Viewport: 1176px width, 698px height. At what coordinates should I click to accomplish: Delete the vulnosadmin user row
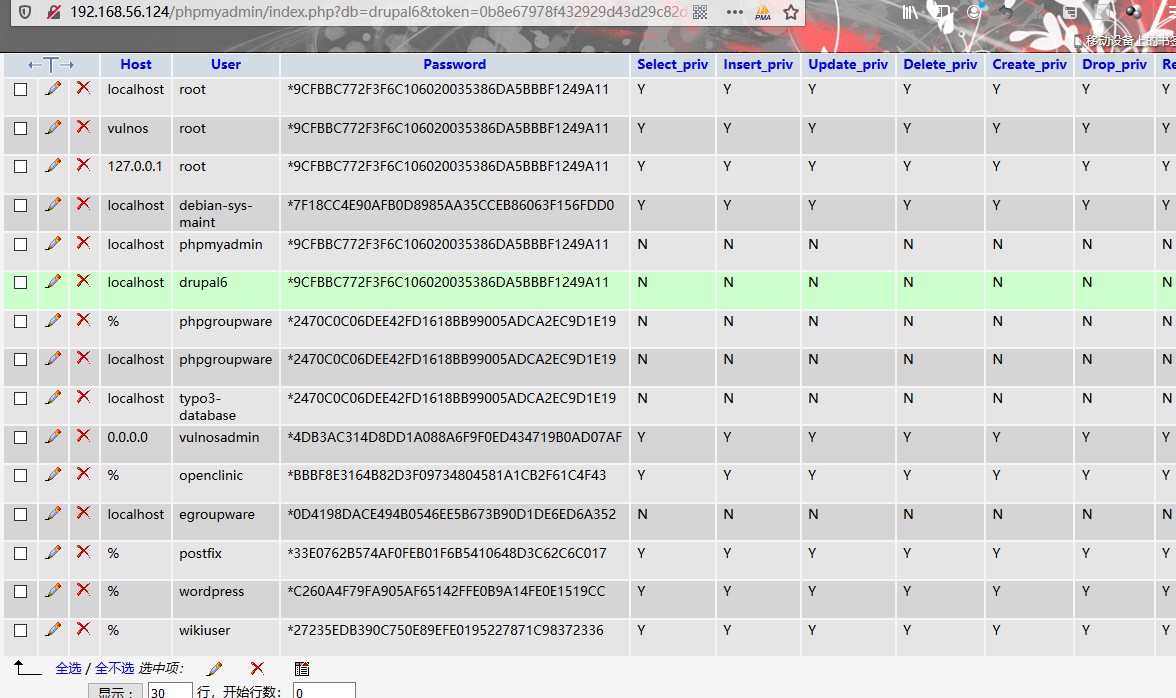[83, 436]
